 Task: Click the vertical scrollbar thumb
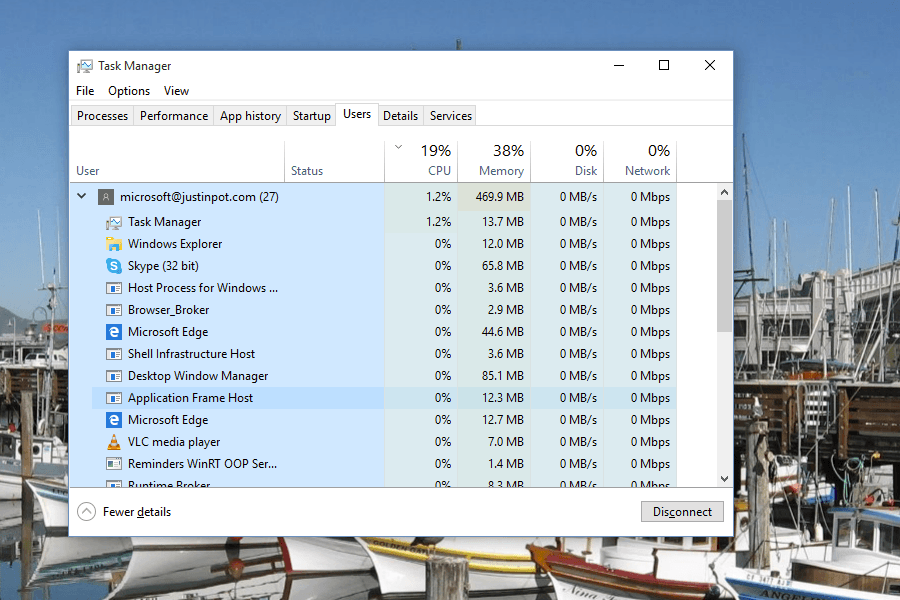pos(724,266)
